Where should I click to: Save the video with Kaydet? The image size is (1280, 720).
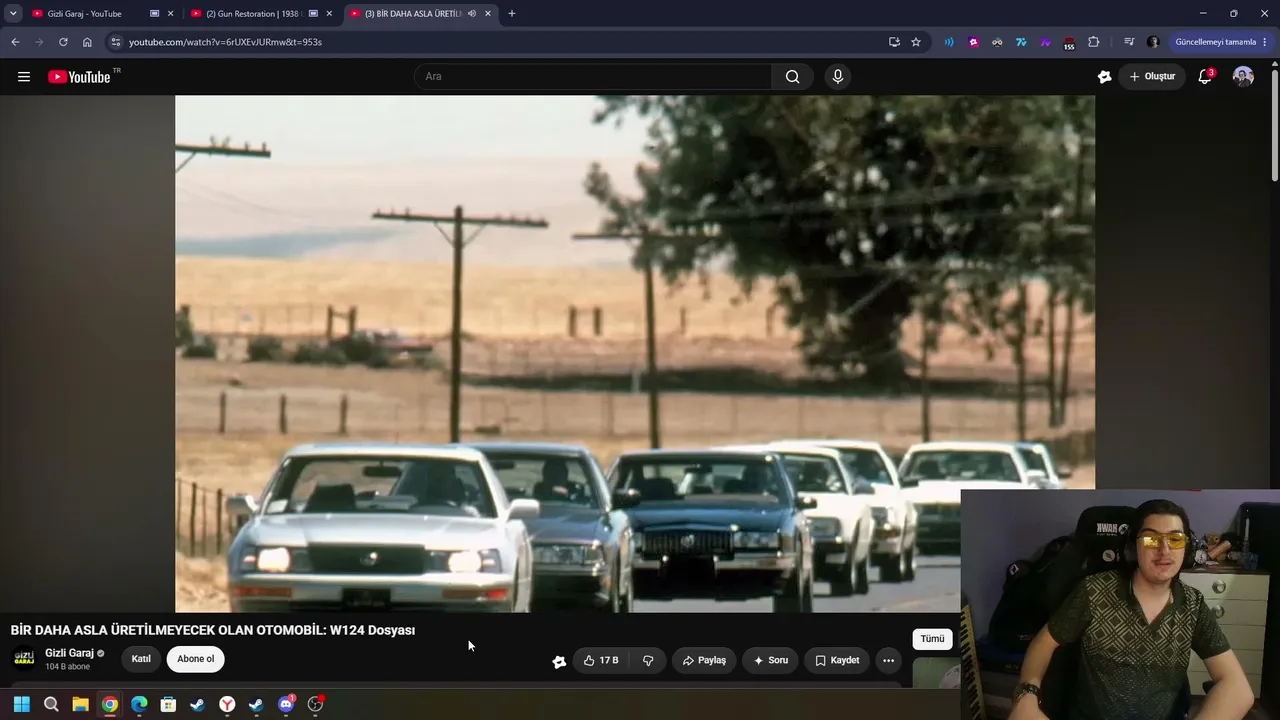click(x=837, y=660)
